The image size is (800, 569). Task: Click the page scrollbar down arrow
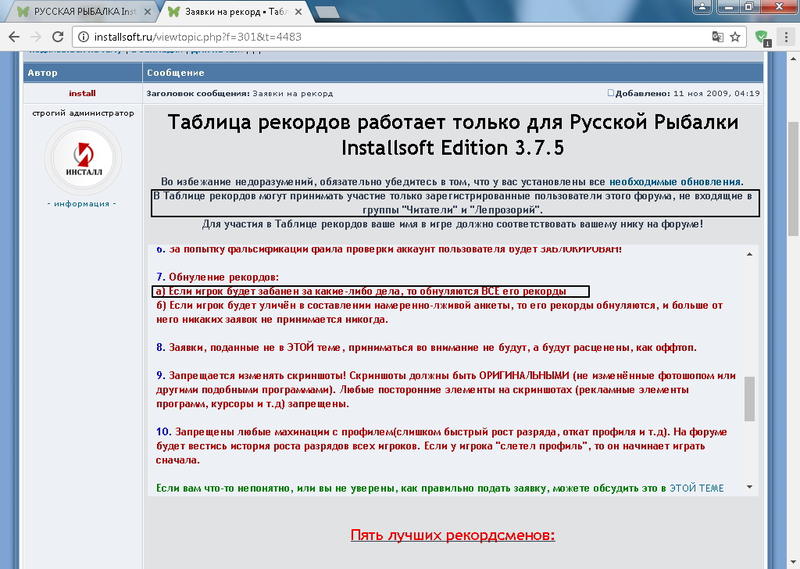point(792,563)
